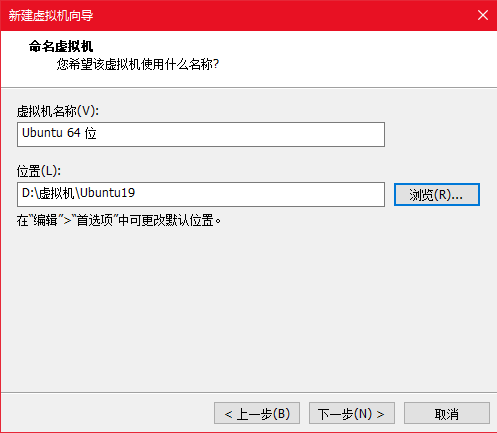Viewport: 497px width, 433px height.
Task: Open the 浏览(R)... browse dialog
Action: [x=437, y=194]
